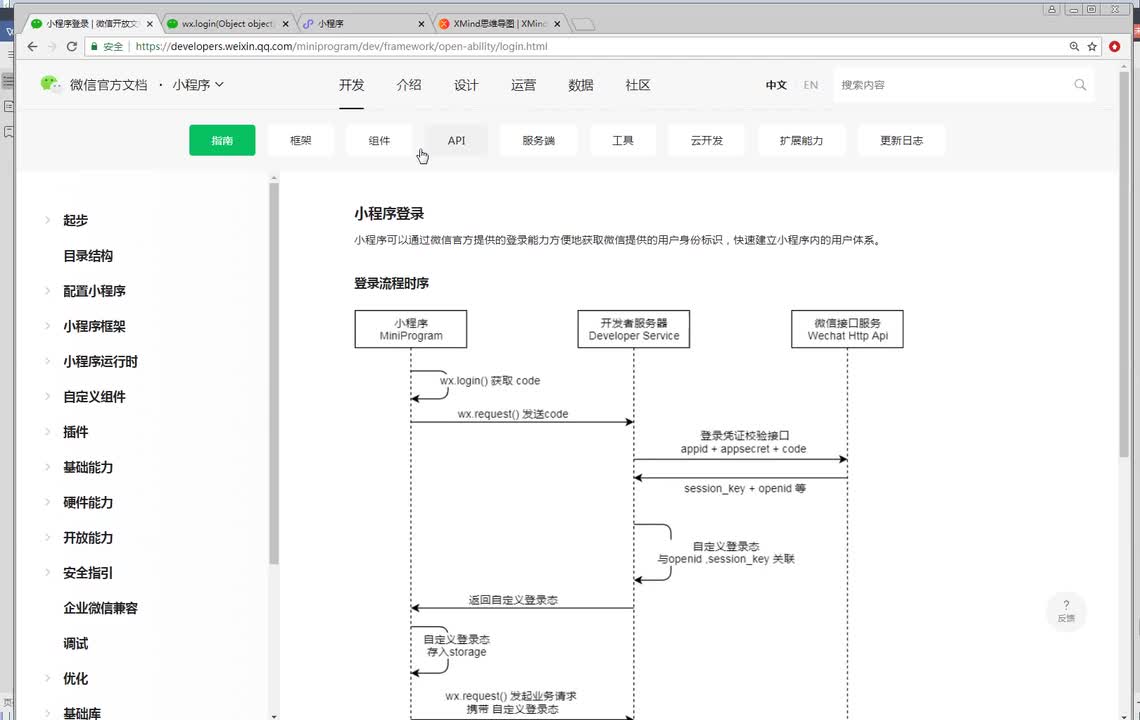The height and width of the screenshot is (720, 1140).
Task: Click the search magnifier icon
Action: point(1080,85)
